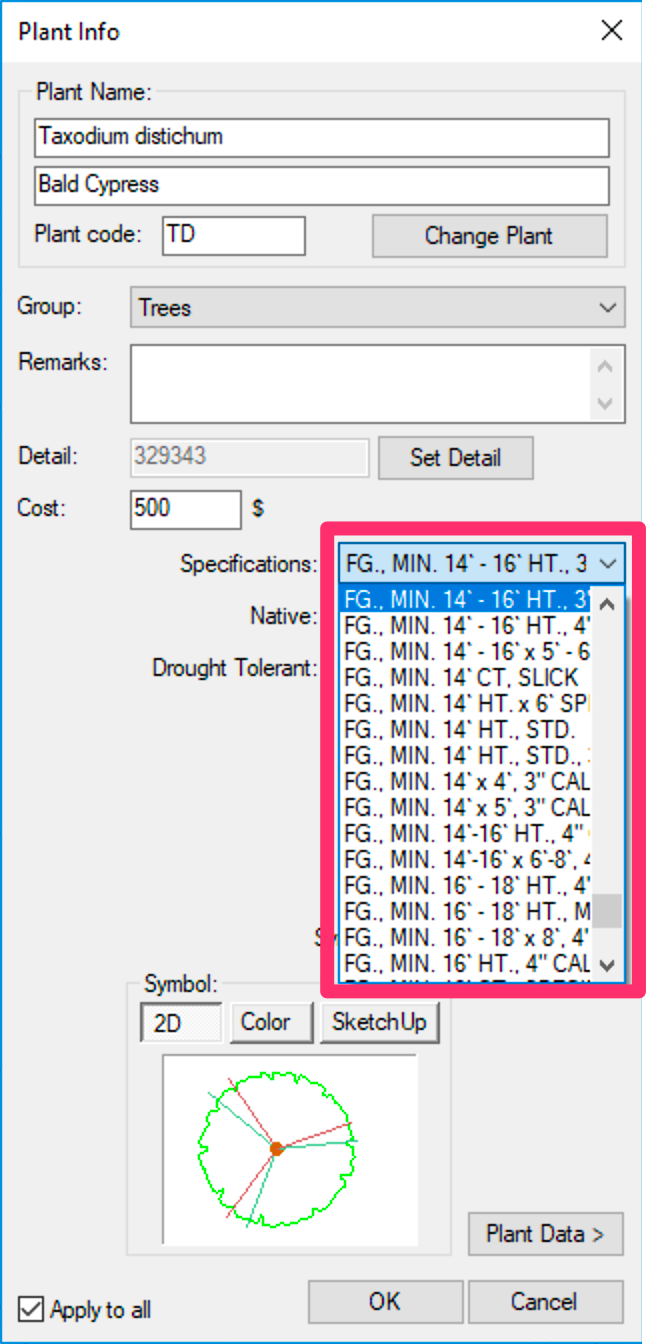This screenshot has height=1344, width=646.
Task: Click the Cancel button
Action: point(545,1301)
